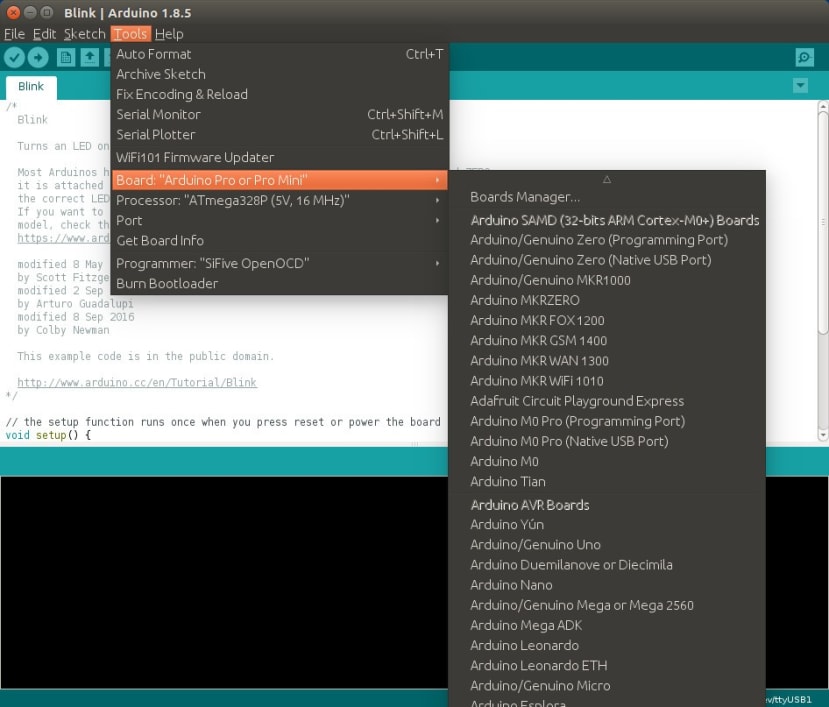Image resolution: width=829 pixels, height=707 pixels.
Task: Select Arduino MKR GSM 1400 board
Action: tap(607, 340)
